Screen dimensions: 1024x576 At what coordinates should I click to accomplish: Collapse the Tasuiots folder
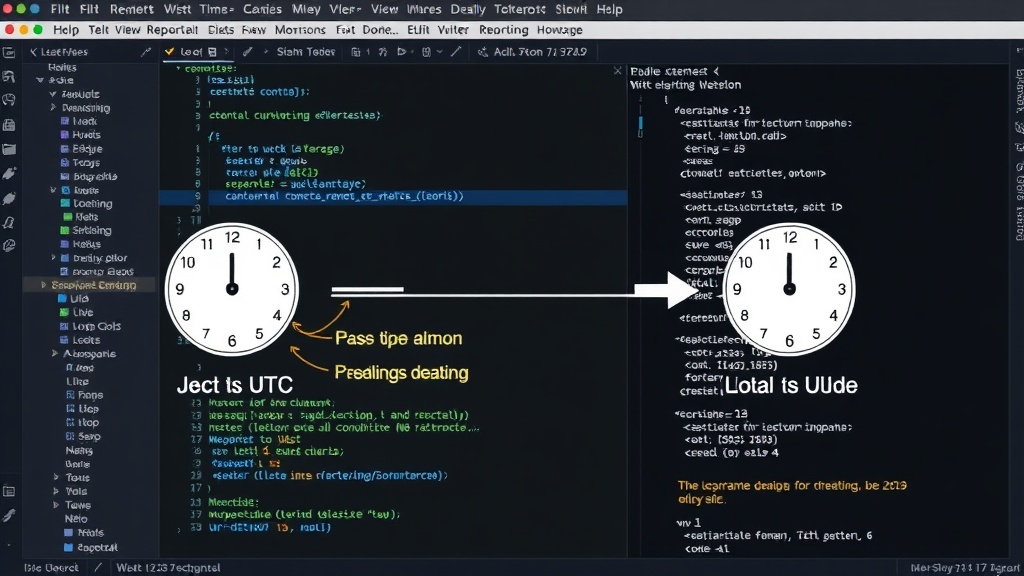pos(53,94)
